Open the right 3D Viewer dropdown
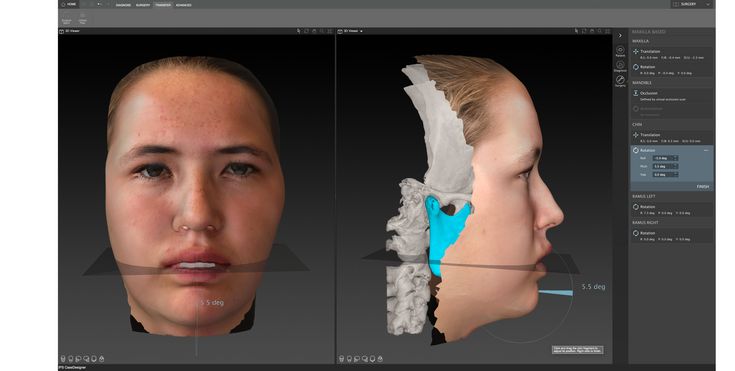The width and height of the screenshot is (735, 371). coord(361,31)
